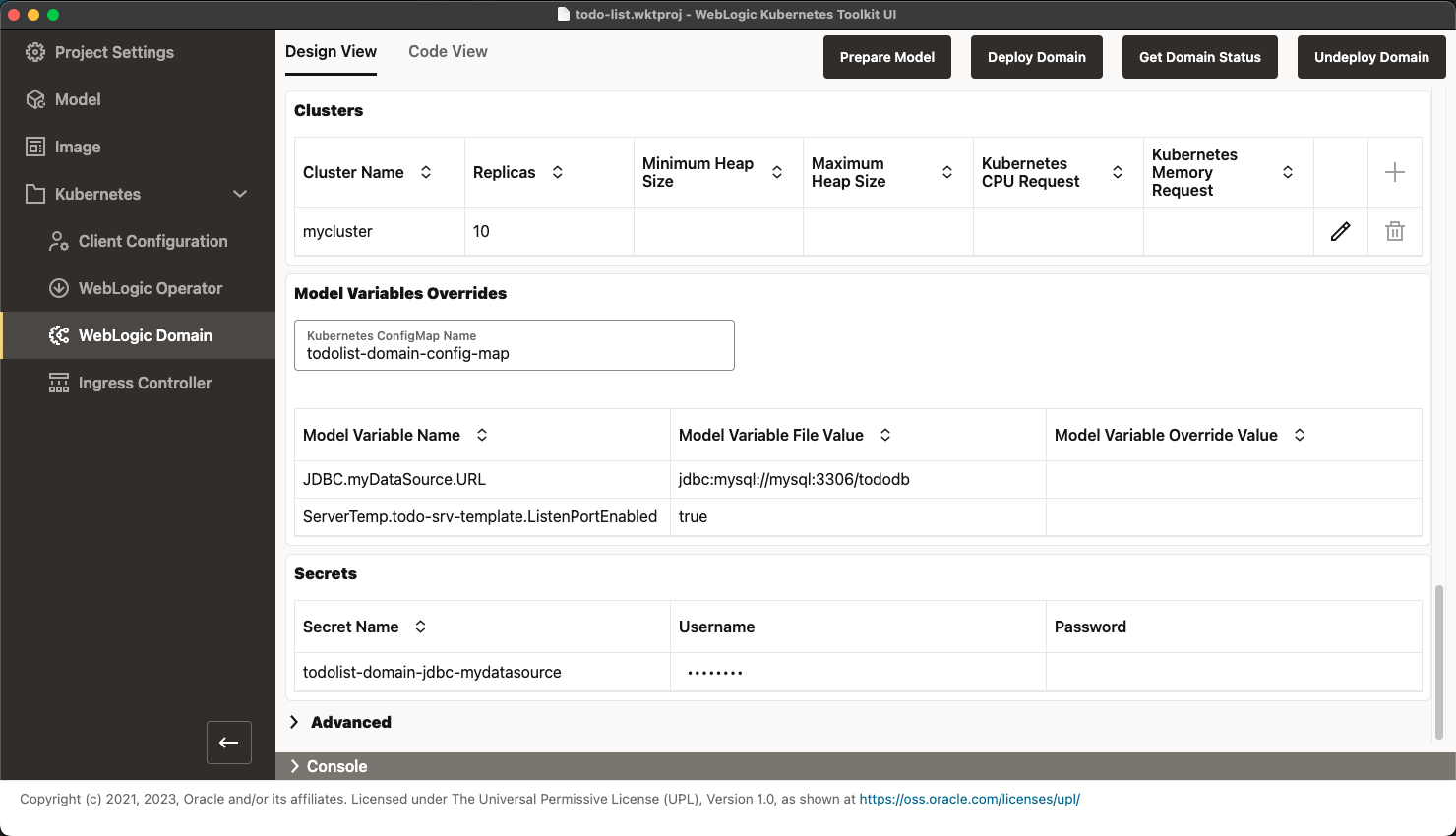
Task: Switch to Design View tab
Action: 331,52
